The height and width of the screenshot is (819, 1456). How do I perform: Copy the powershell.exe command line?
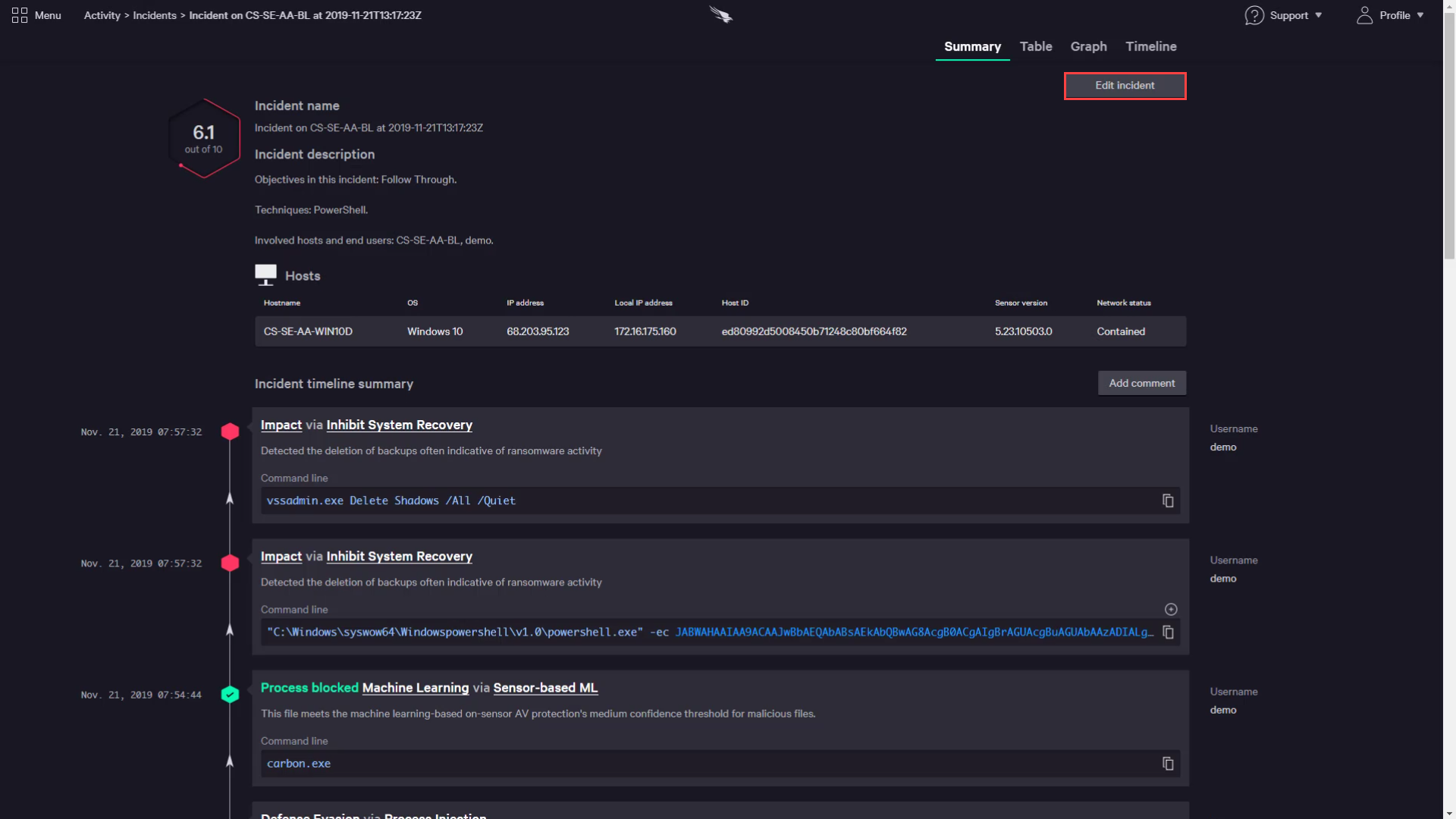[x=1168, y=632]
